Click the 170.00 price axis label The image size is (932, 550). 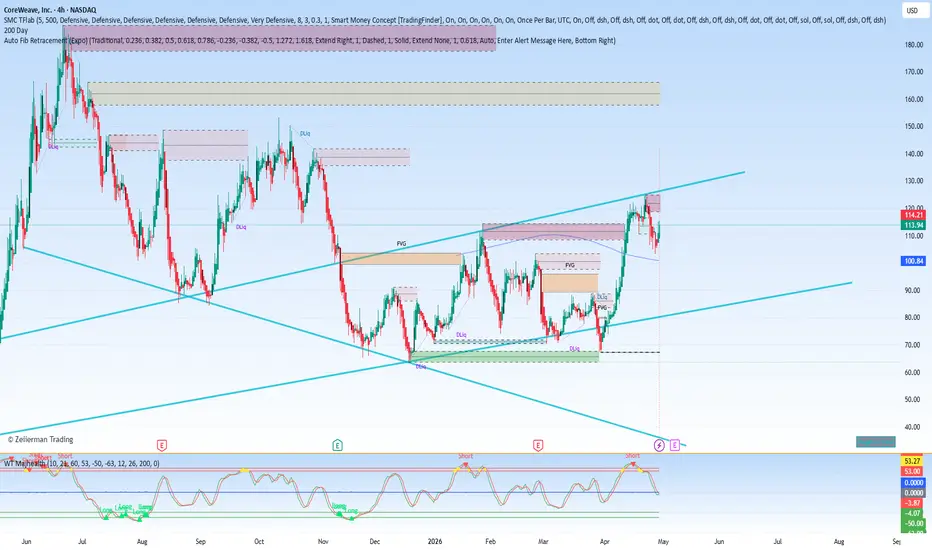click(x=914, y=72)
